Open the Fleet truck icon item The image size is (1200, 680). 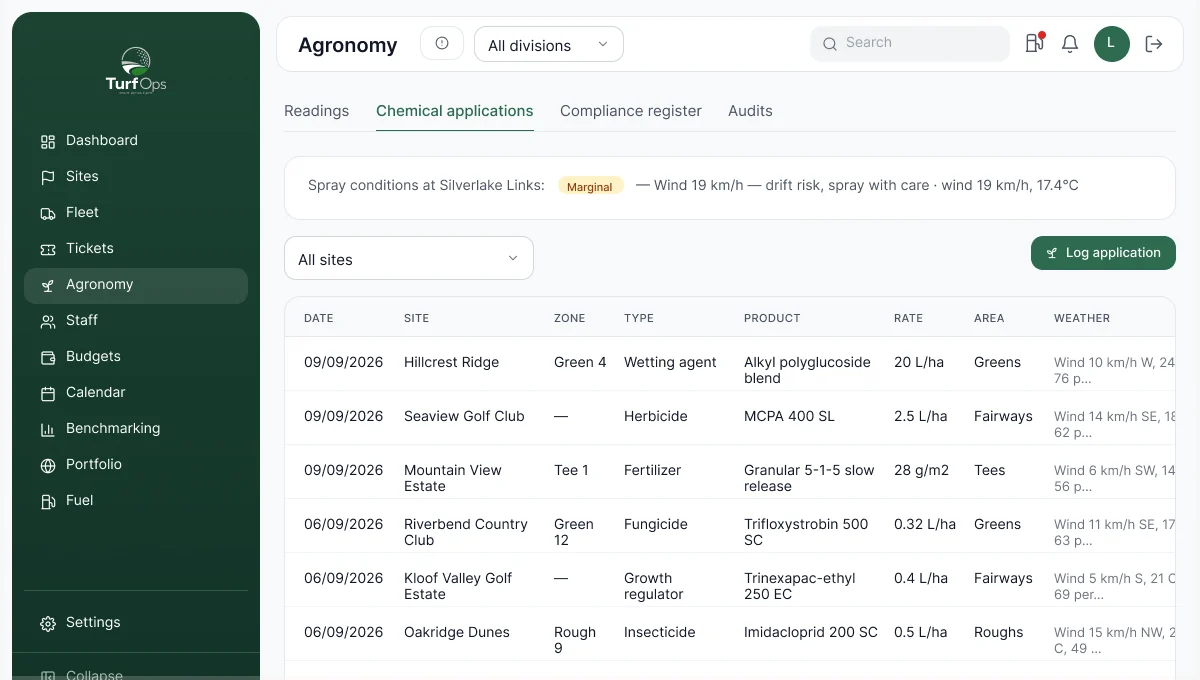pyautogui.click(x=136, y=213)
